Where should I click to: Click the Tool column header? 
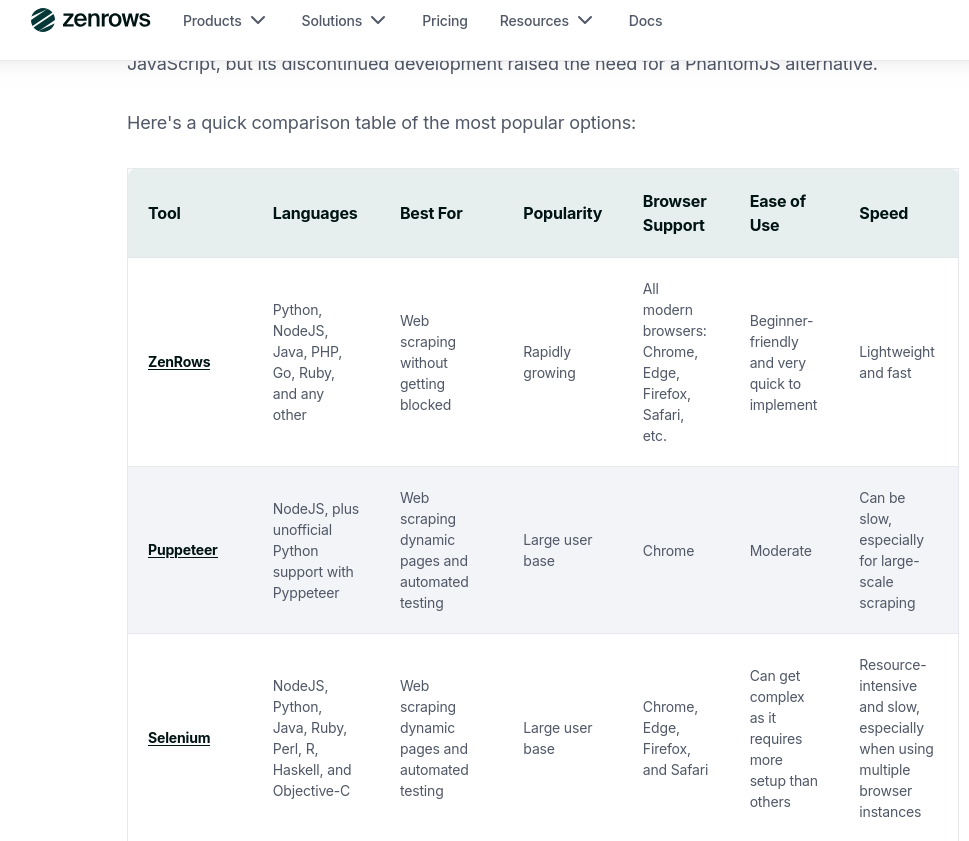(x=164, y=213)
